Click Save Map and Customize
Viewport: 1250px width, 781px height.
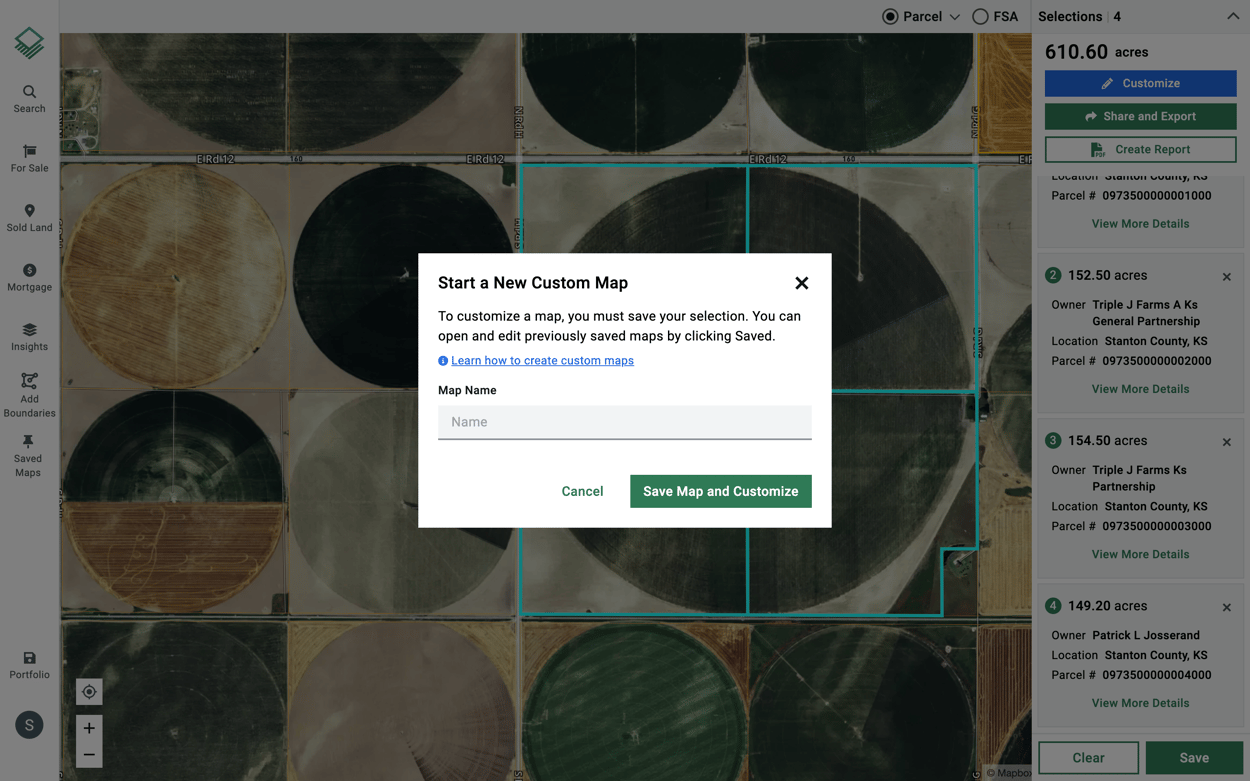pos(720,491)
